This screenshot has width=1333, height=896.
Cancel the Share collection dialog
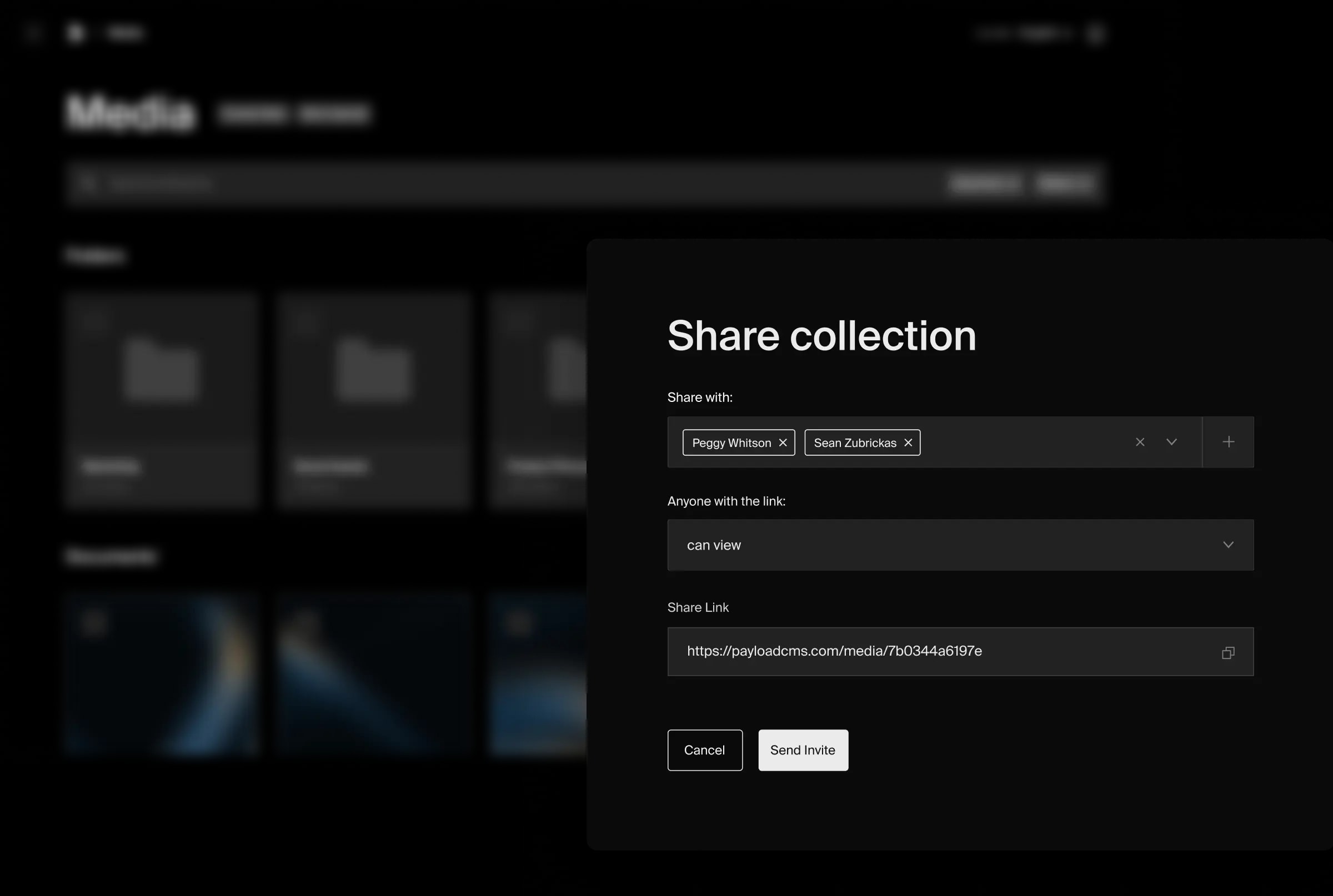tap(705, 749)
